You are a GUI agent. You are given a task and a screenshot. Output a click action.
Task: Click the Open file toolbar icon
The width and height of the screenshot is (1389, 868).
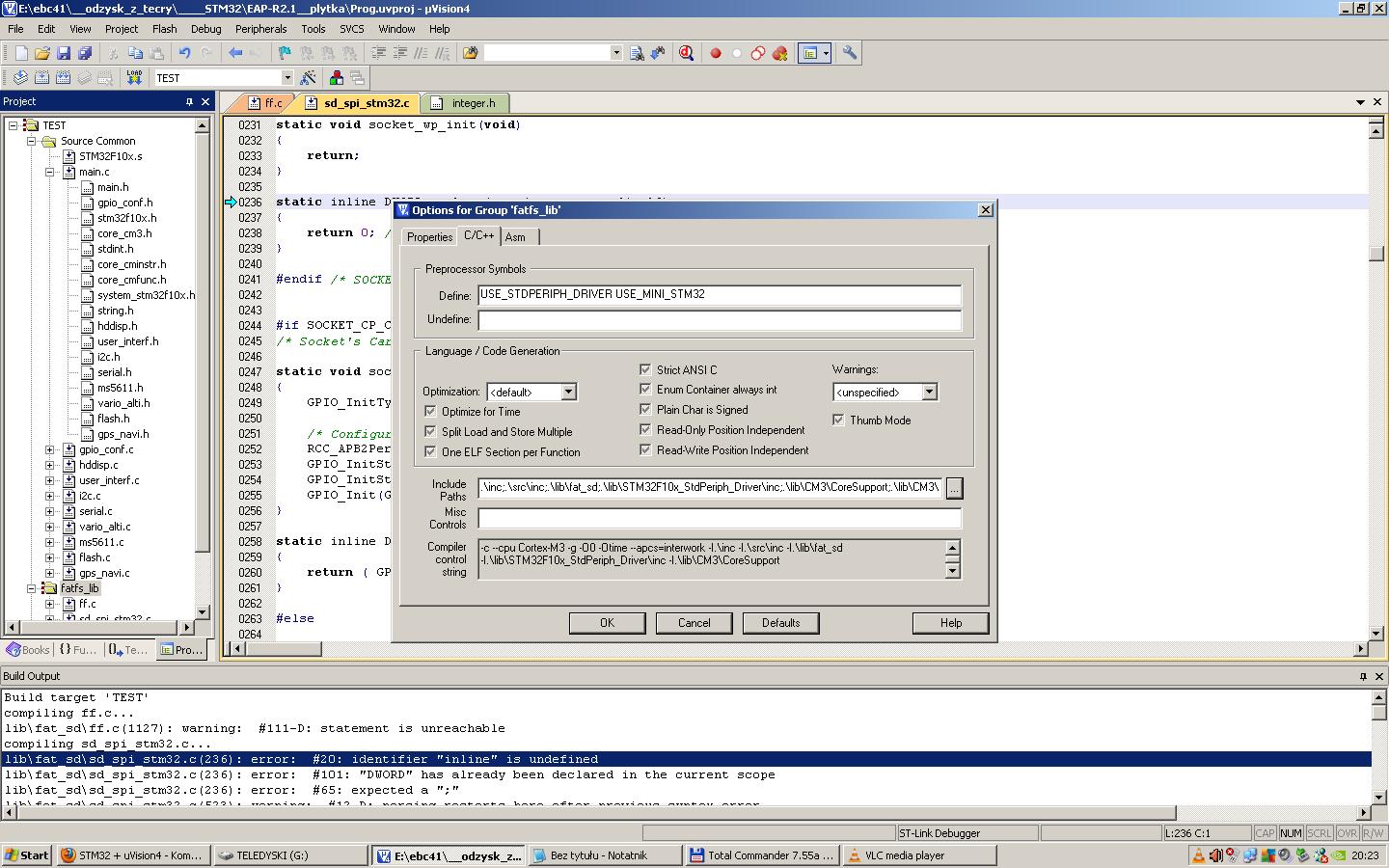[41, 53]
